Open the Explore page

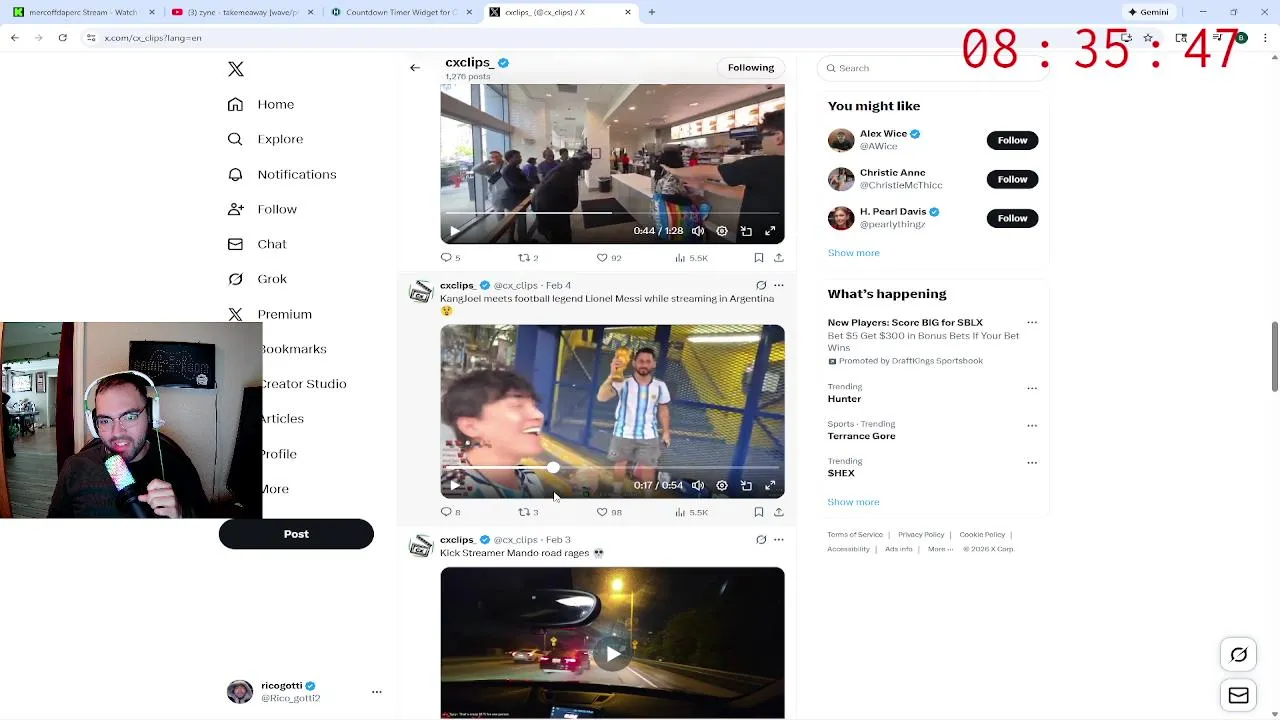265,139
